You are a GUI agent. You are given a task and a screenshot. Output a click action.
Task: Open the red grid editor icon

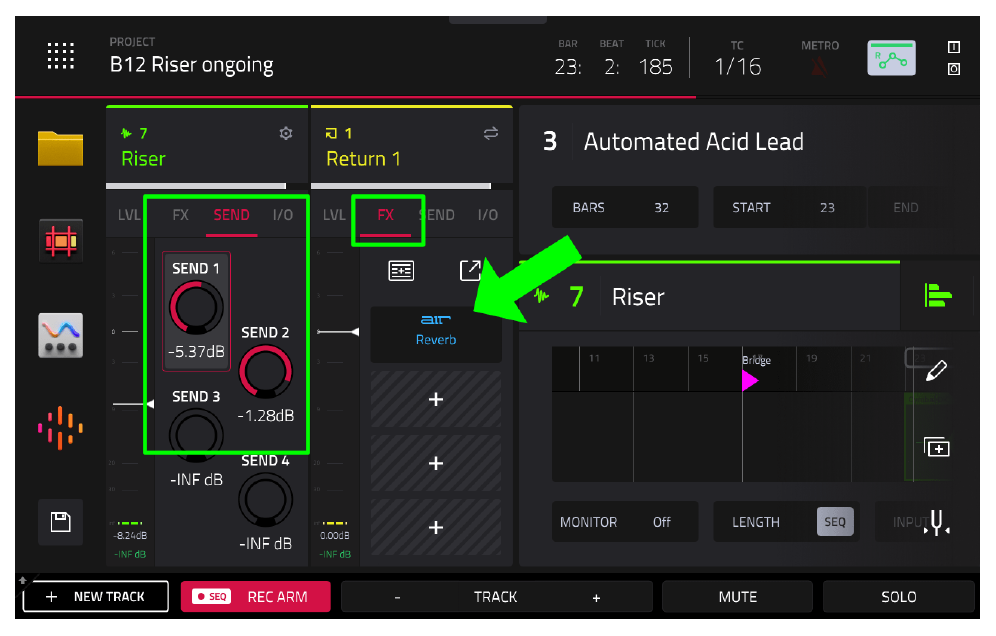click(x=60, y=241)
